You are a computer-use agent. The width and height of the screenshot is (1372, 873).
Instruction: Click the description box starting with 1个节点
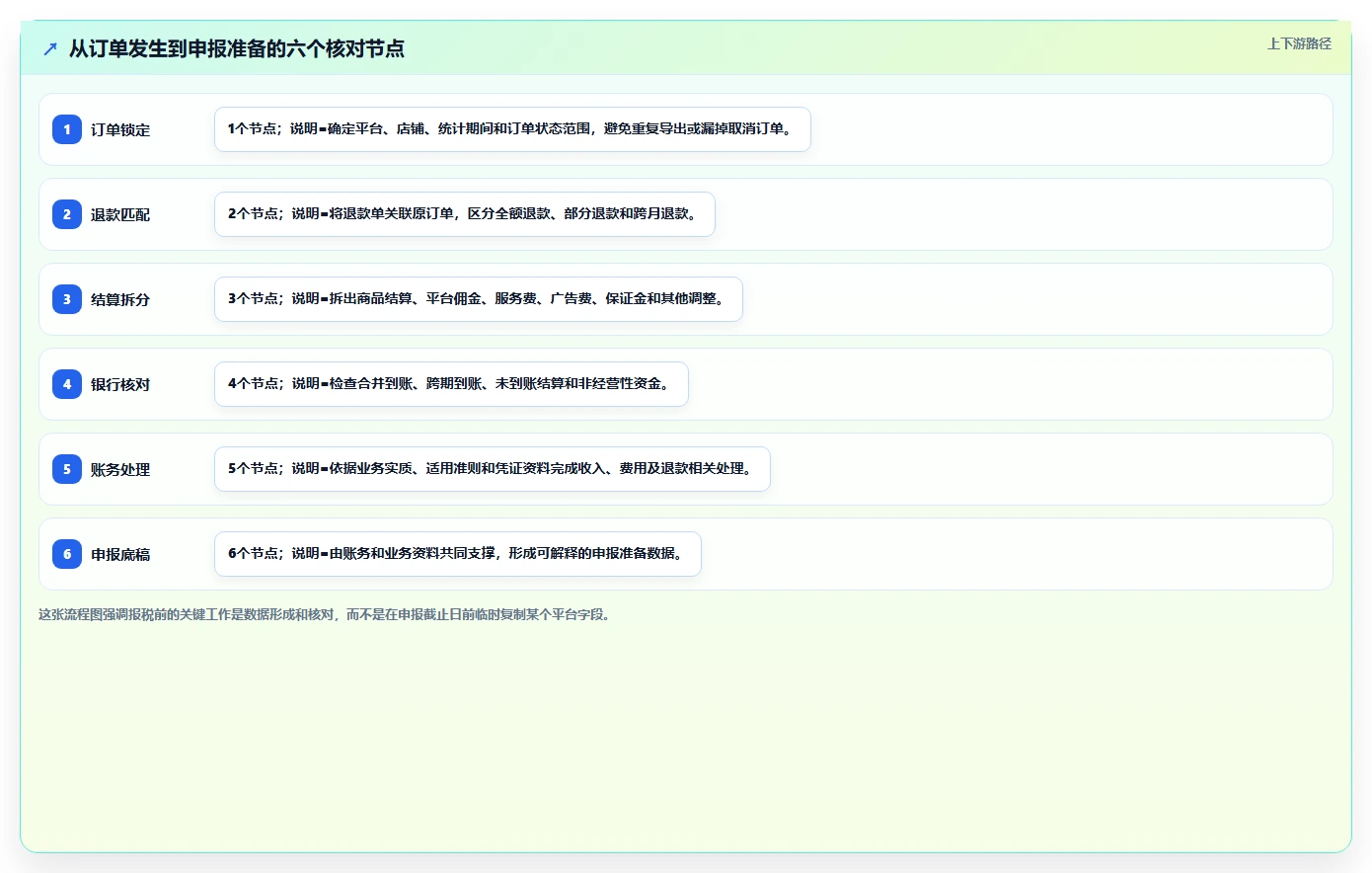pyautogui.click(x=512, y=129)
